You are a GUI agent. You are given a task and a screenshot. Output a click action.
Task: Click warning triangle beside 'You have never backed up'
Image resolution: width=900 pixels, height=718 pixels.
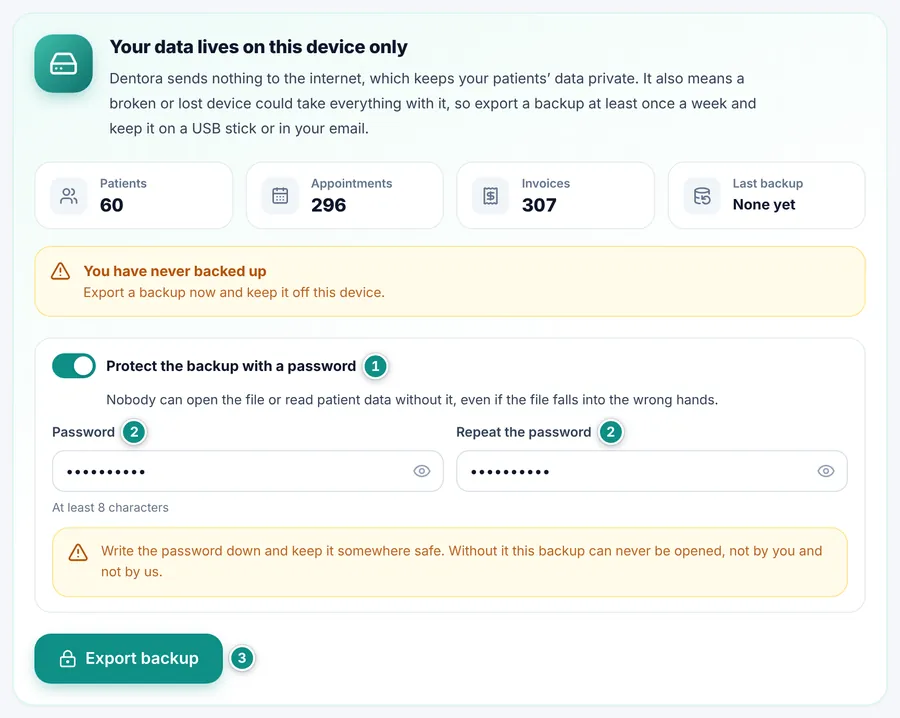click(x=60, y=271)
